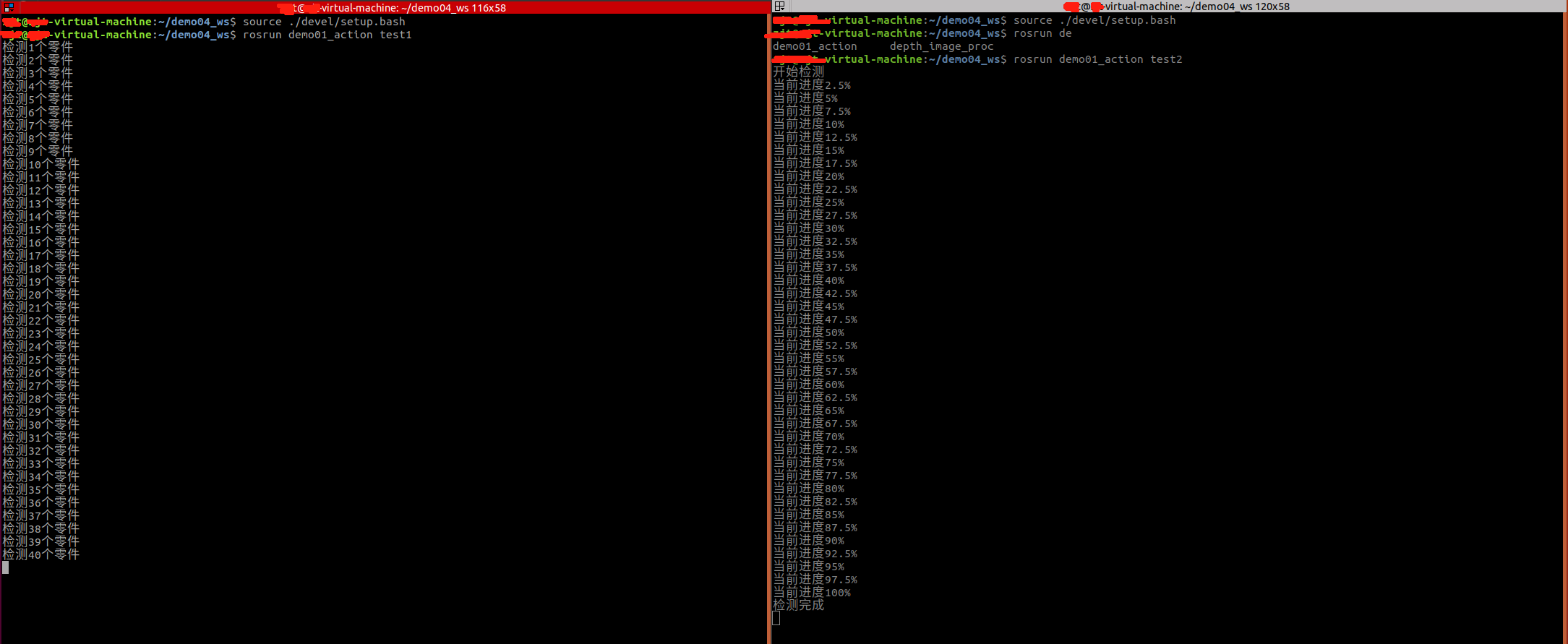
Task: Click the hollow cursor block in right pane
Action: point(776,619)
